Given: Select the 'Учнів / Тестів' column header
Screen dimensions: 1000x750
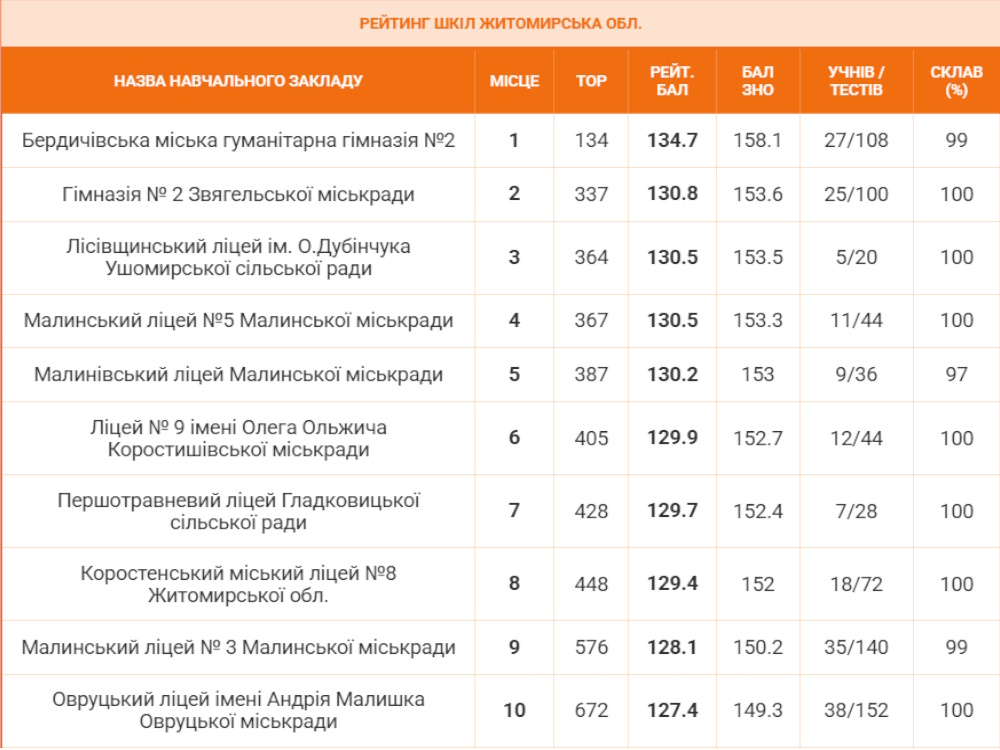Looking at the screenshot, I should [856, 81].
